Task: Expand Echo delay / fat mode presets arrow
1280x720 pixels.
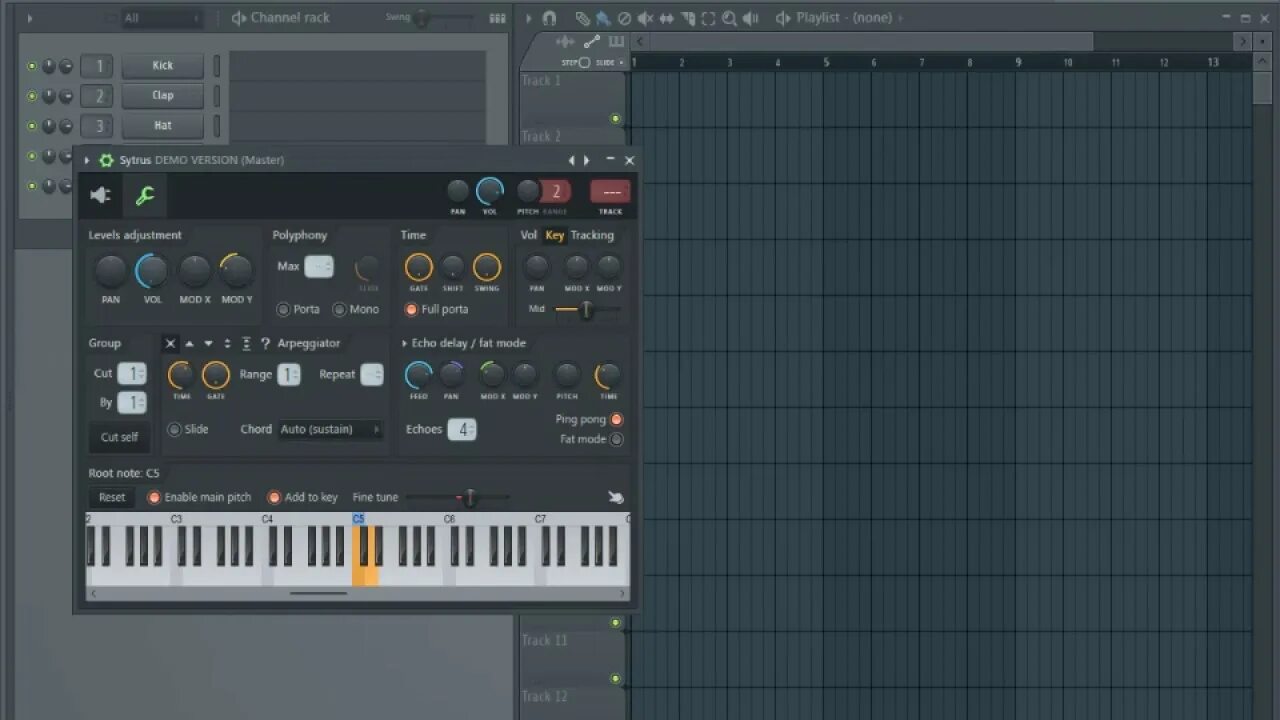Action: tap(405, 343)
